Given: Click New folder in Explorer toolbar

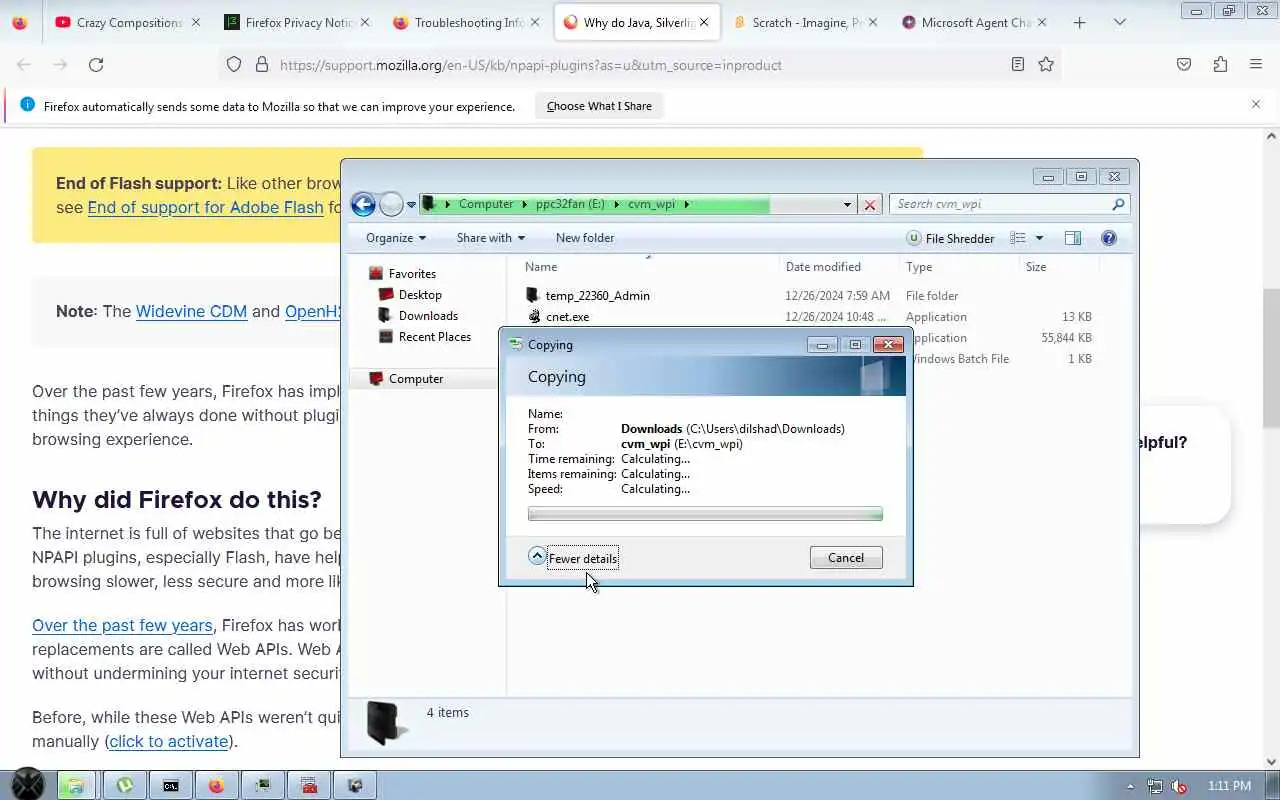Looking at the screenshot, I should (585, 238).
